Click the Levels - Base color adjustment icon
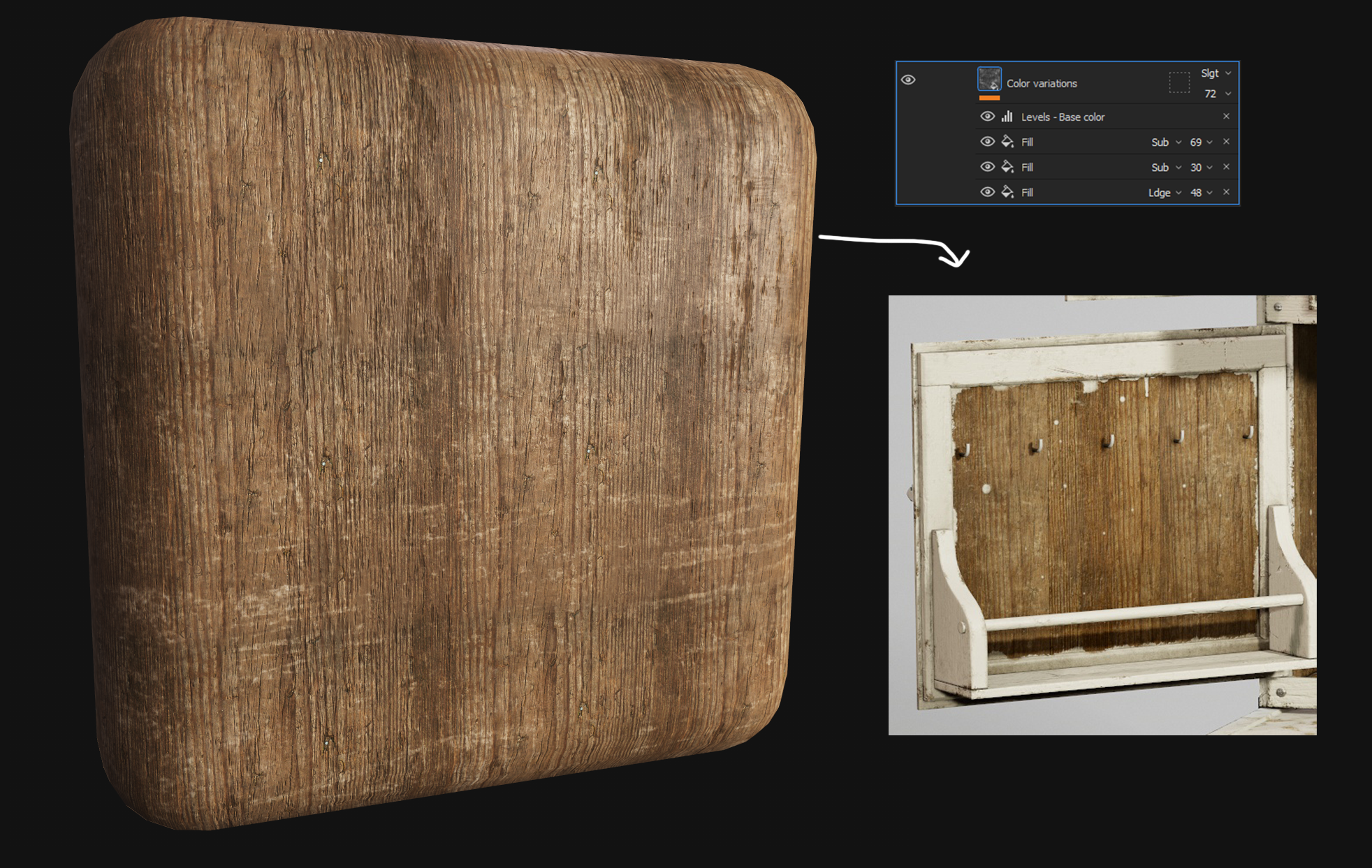1372x868 pixels. (x=1007, y=117)
